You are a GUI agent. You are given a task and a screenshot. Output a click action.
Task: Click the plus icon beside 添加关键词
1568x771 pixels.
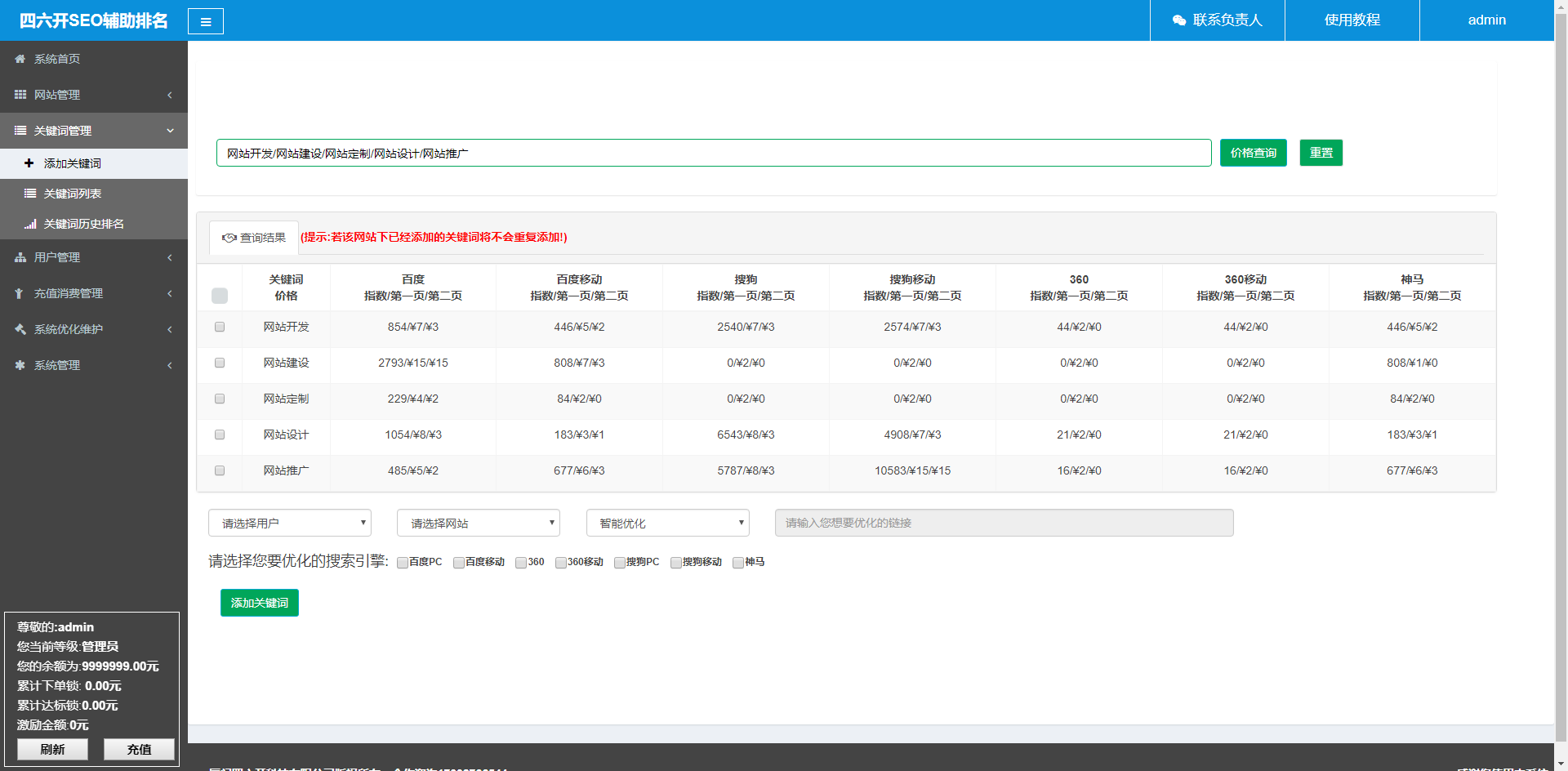point(29,163)
